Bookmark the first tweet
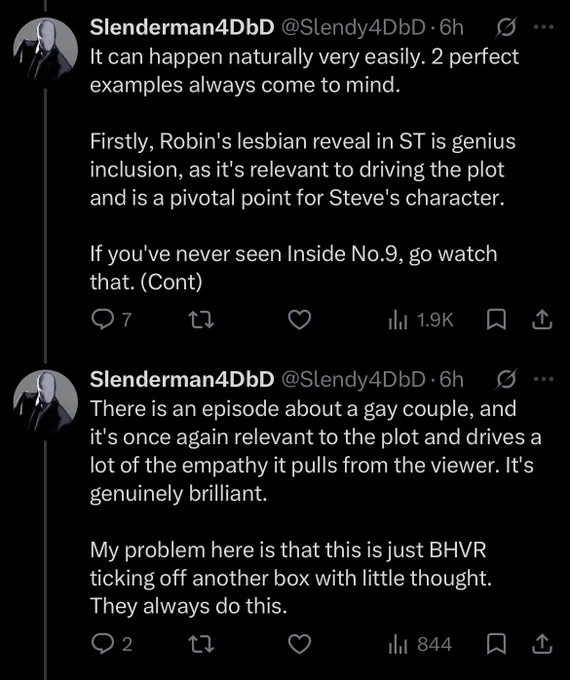 [x=496, y=320]
